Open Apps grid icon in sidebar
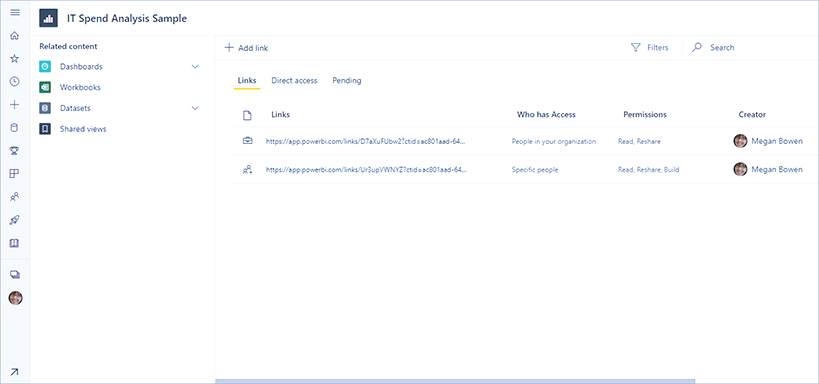This screenshot has width=819, height=384. pos(15,174)
